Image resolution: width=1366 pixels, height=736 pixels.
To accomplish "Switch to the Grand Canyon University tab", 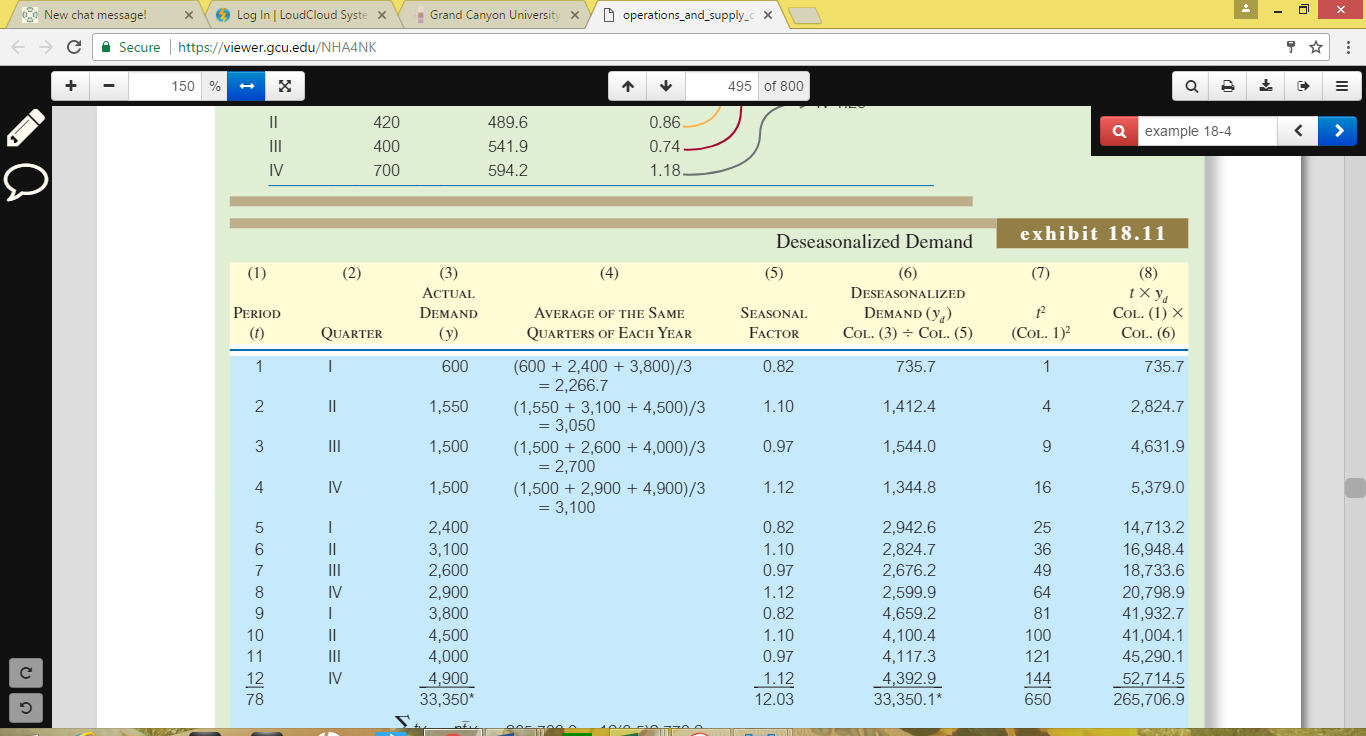I will point(496,15).
